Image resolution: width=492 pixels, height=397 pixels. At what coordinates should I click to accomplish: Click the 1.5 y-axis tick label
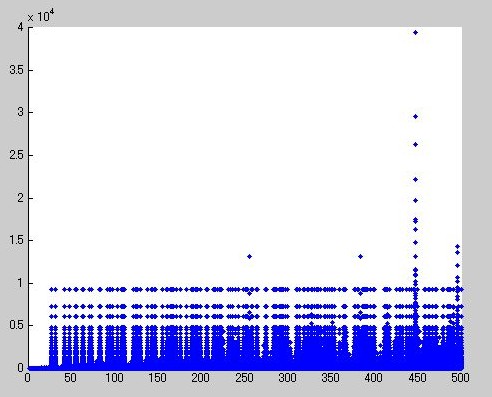click(17, 240)
